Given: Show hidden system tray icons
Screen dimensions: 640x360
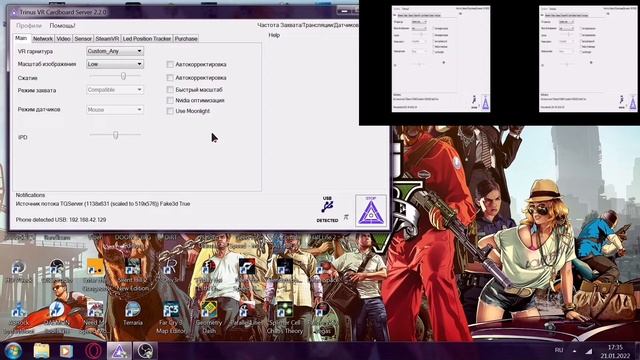Looking at the screenshot, I should pos(574,351).
